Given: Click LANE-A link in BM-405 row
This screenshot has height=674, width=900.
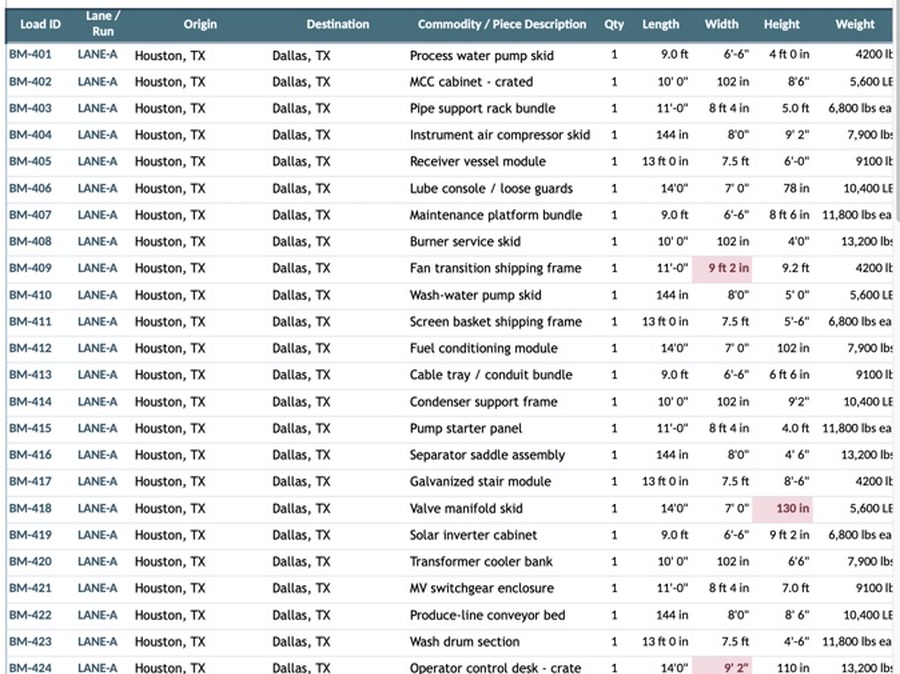Looking at the screenshot, I should [98, 161].
